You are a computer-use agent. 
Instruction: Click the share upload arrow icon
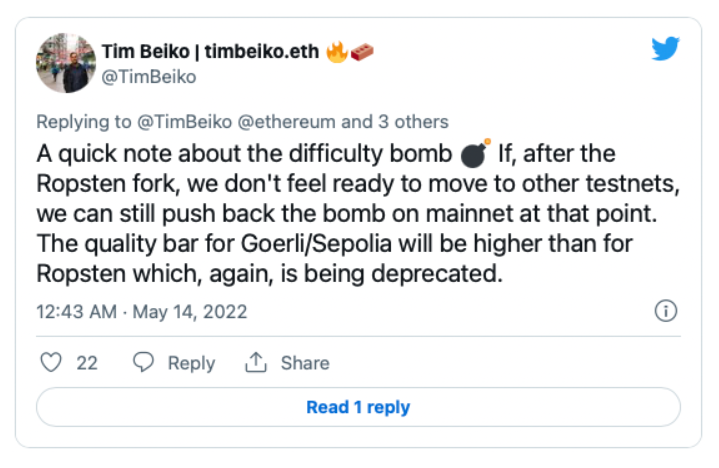click(x=255, y=362)
